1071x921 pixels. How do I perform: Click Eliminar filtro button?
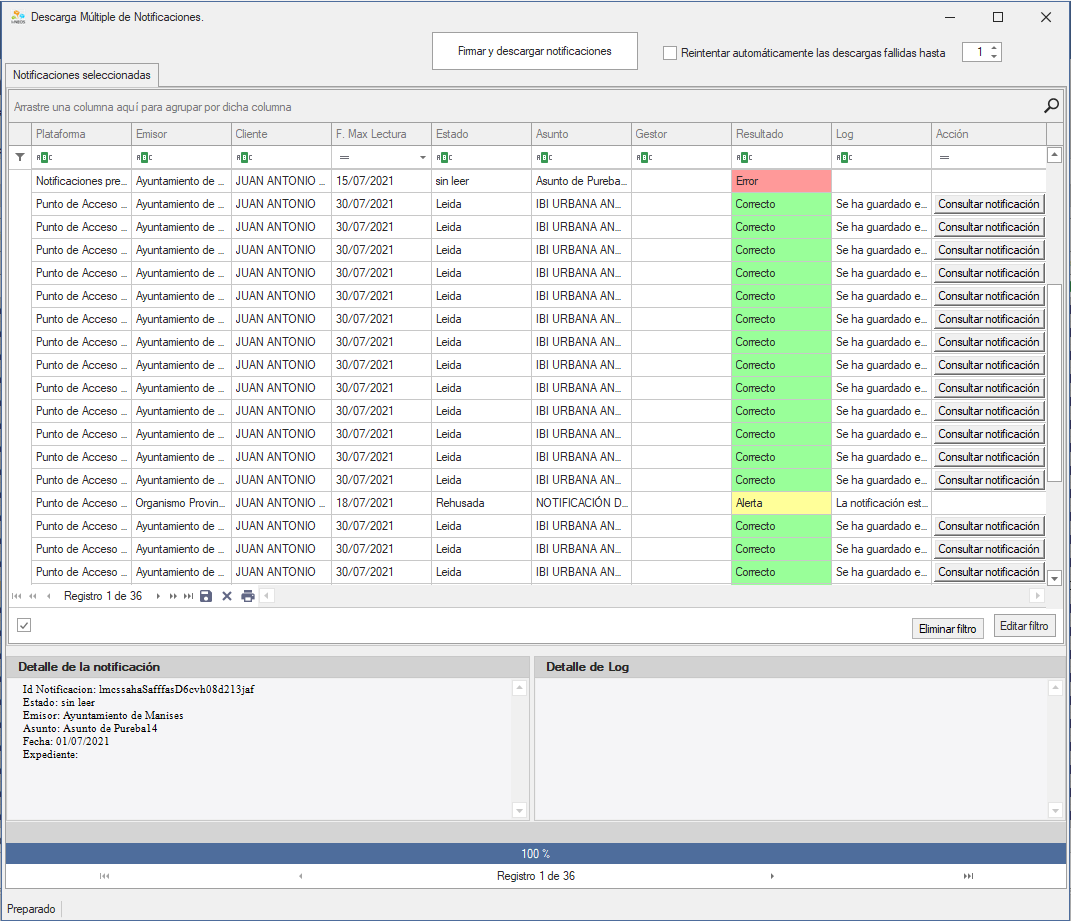(x=947, y=629)
